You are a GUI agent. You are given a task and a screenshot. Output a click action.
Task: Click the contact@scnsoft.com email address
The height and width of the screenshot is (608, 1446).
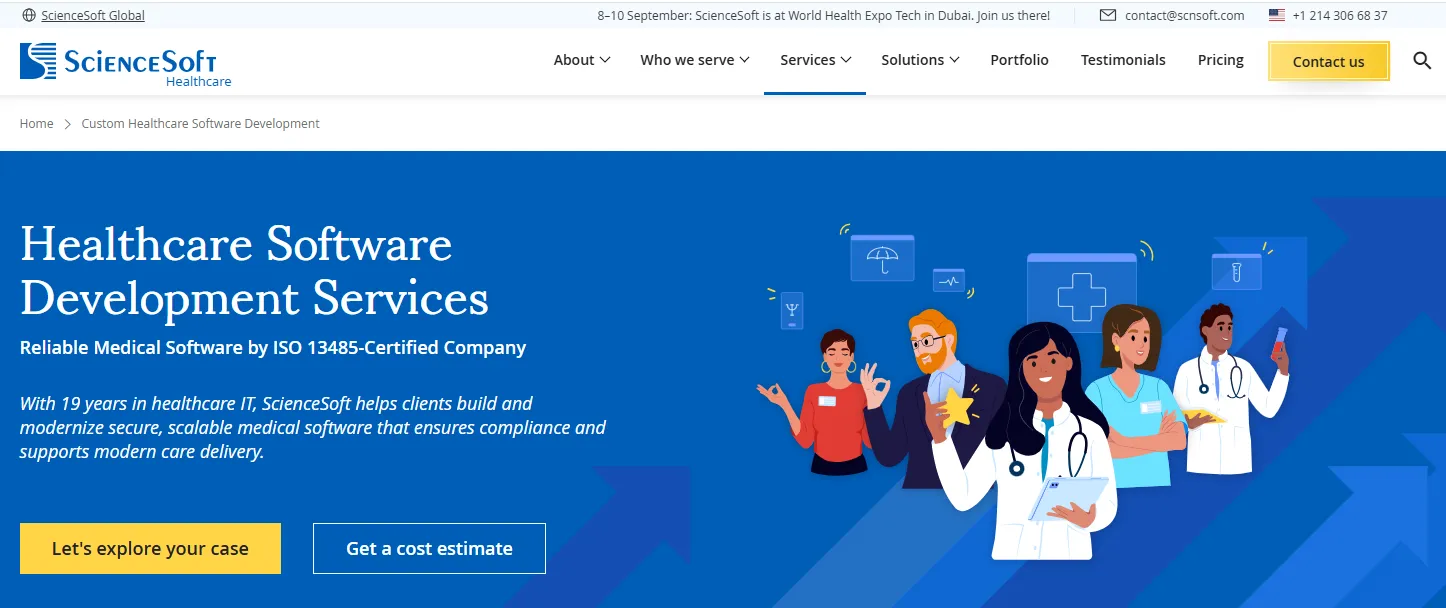[x=1184, y=15]
